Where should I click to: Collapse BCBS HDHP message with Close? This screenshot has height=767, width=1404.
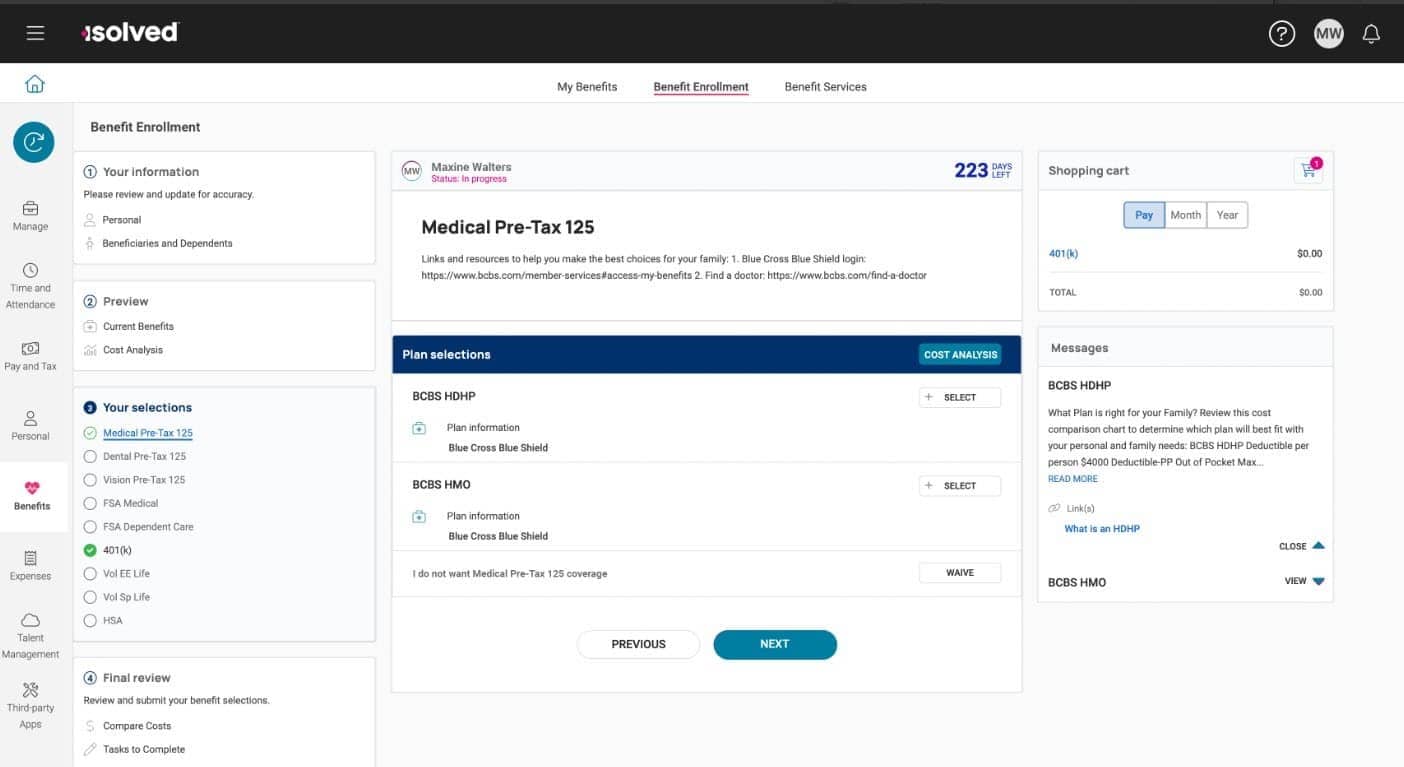[1301, 546]
